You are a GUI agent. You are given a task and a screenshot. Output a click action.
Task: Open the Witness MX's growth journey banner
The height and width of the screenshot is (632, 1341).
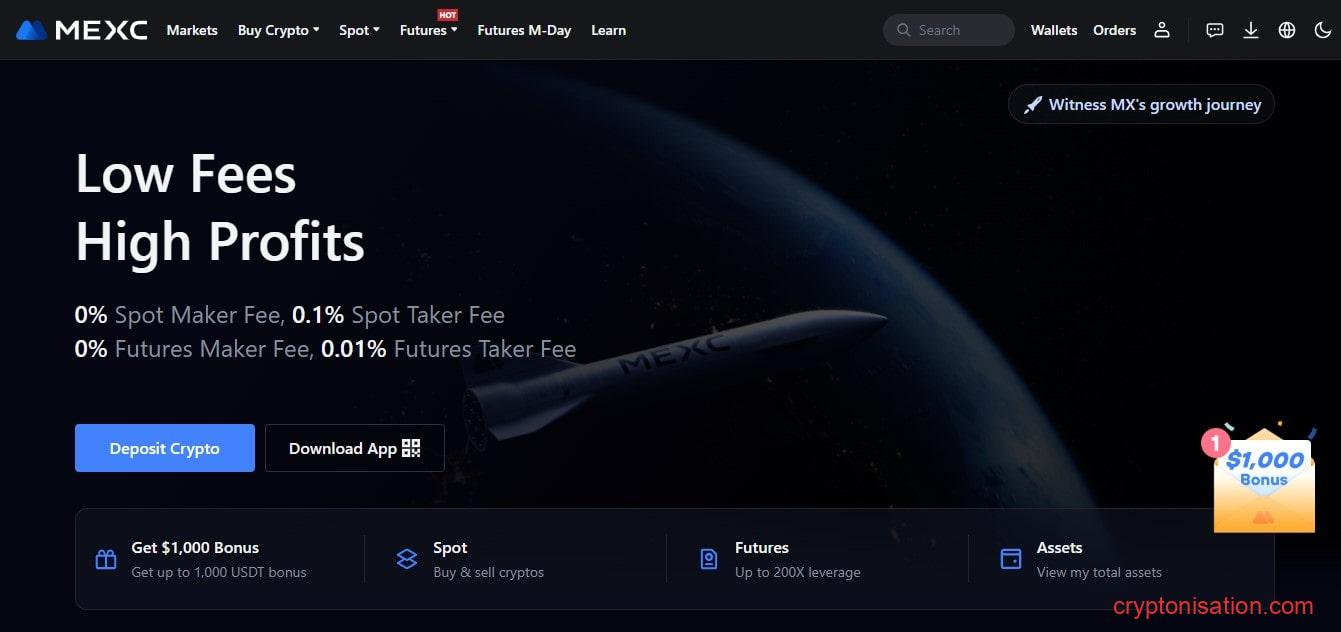1141,104
